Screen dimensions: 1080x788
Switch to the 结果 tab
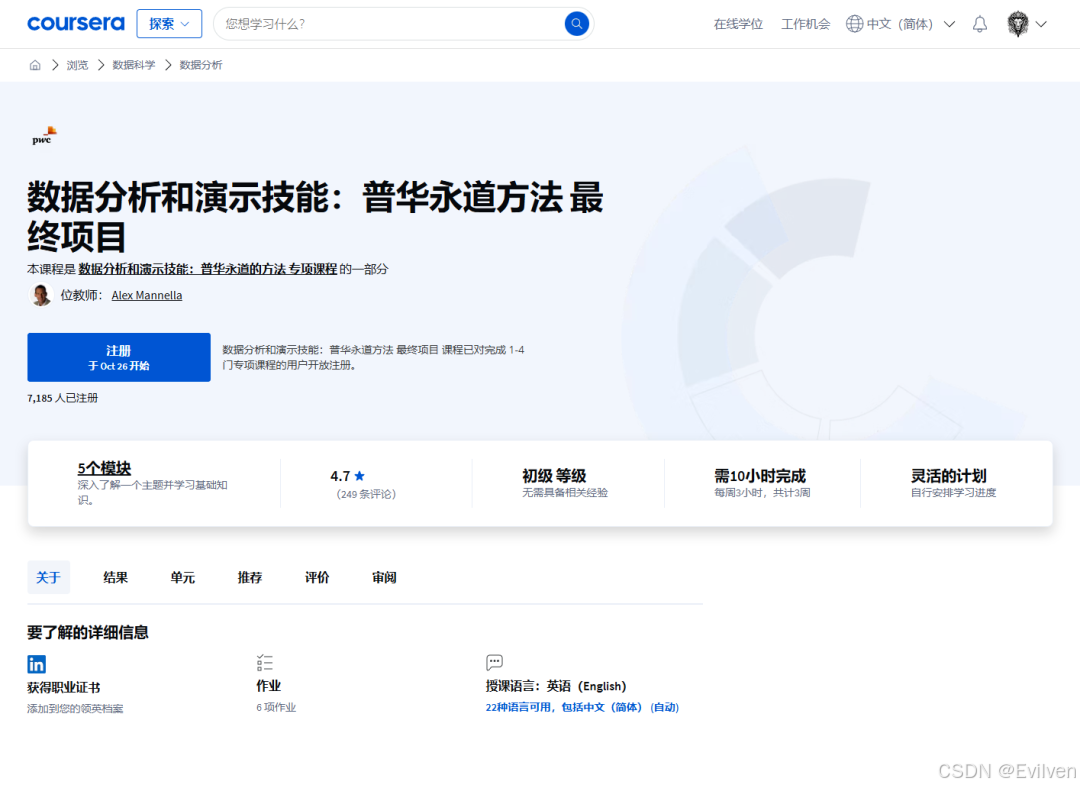(115, 577)
